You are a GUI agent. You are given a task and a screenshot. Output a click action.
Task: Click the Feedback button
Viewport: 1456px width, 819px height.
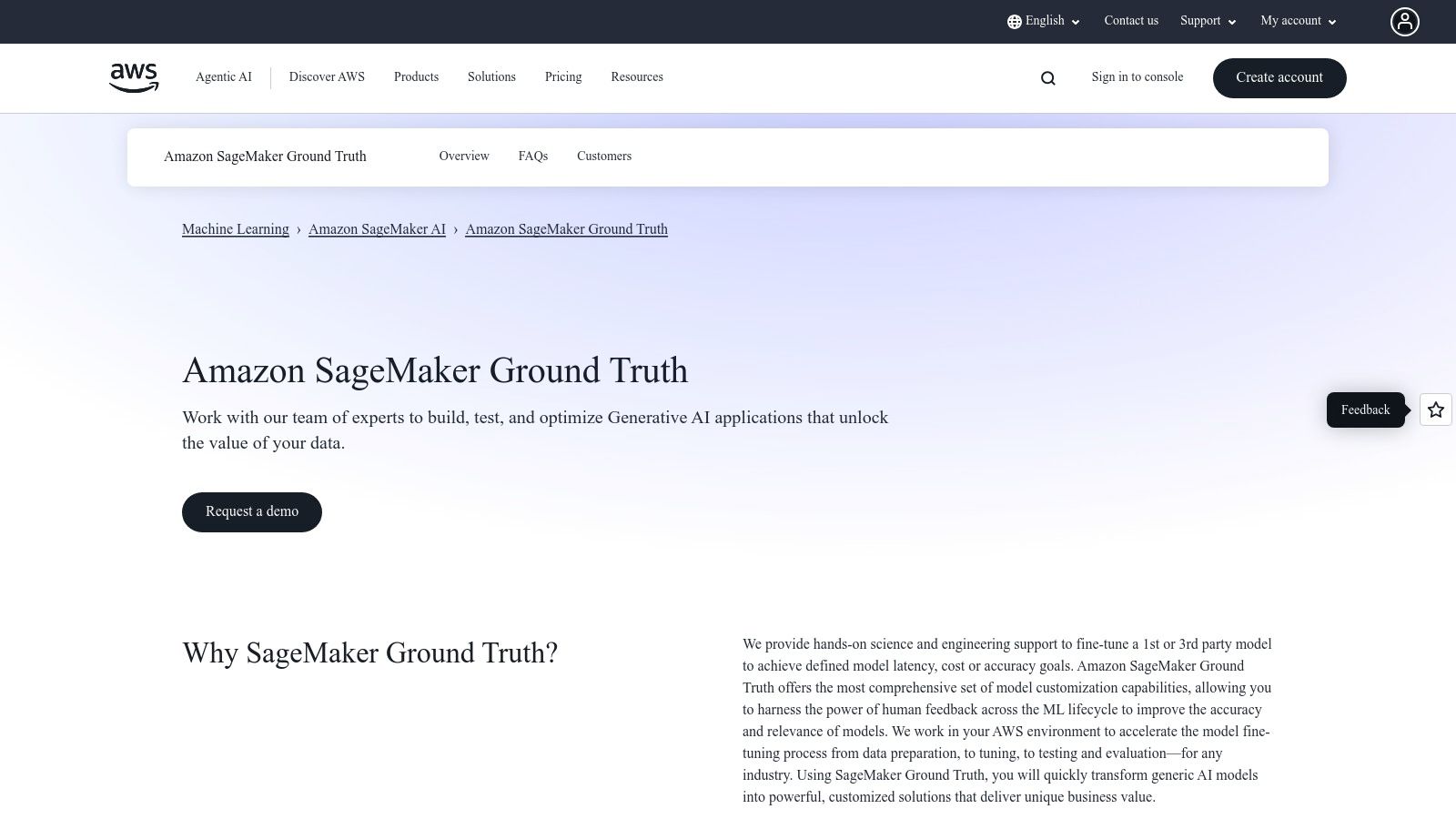click(x=1366, y=409)
